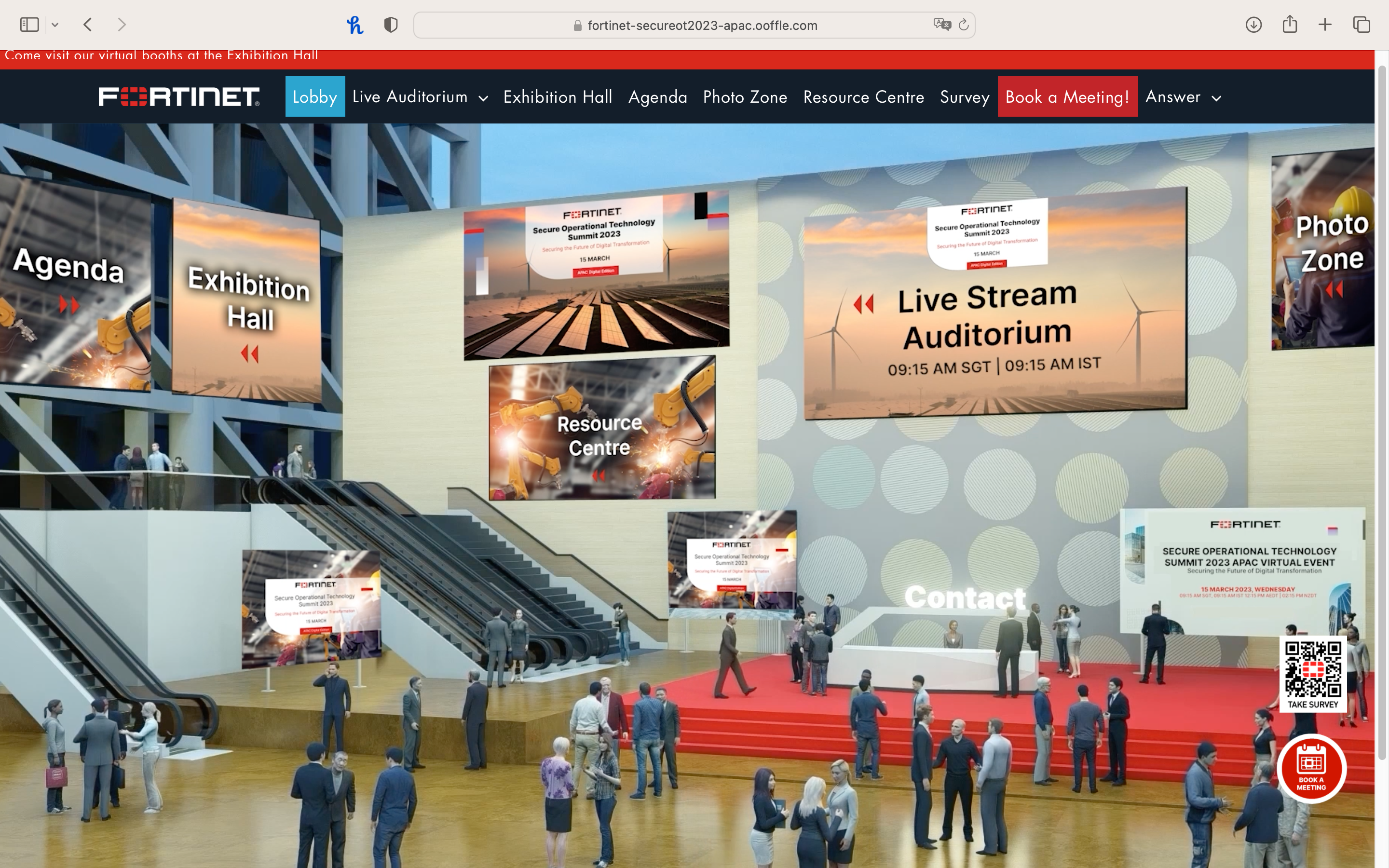This screenshot has width=1389, height=868.
Task: Click the Honey extension icon
Action: click(354, 25)
